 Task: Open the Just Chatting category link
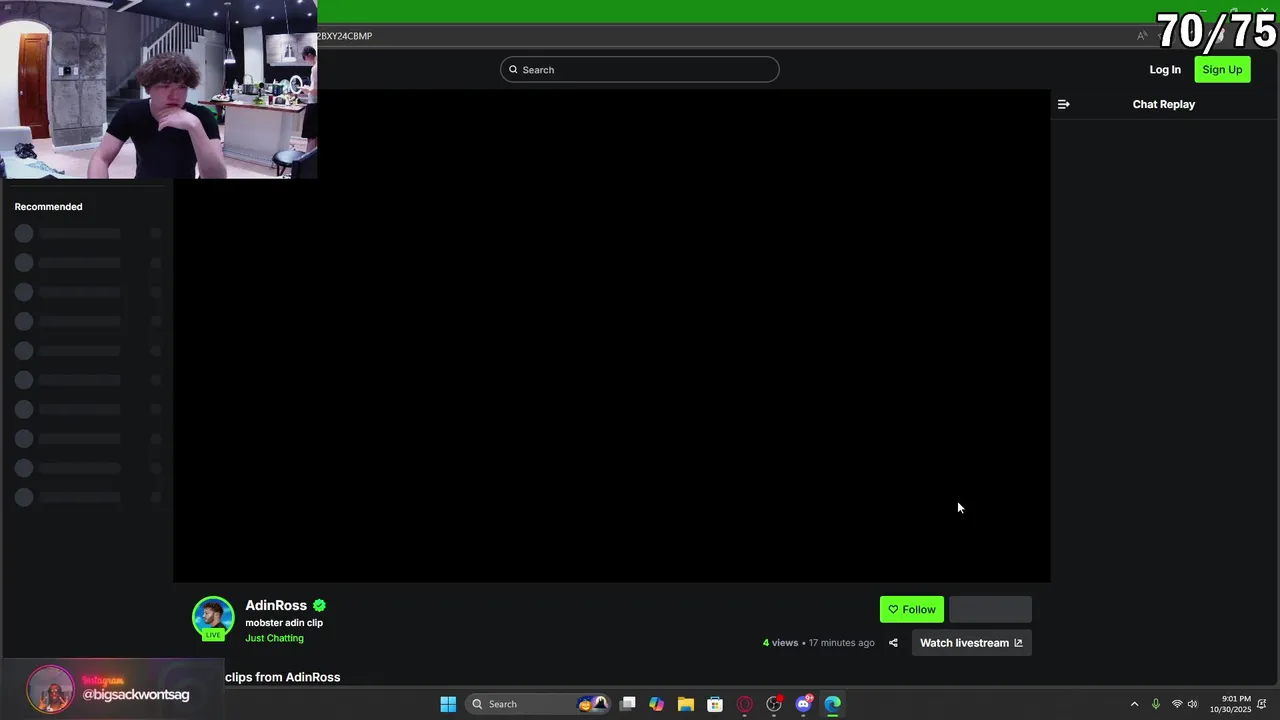point(274,638)
